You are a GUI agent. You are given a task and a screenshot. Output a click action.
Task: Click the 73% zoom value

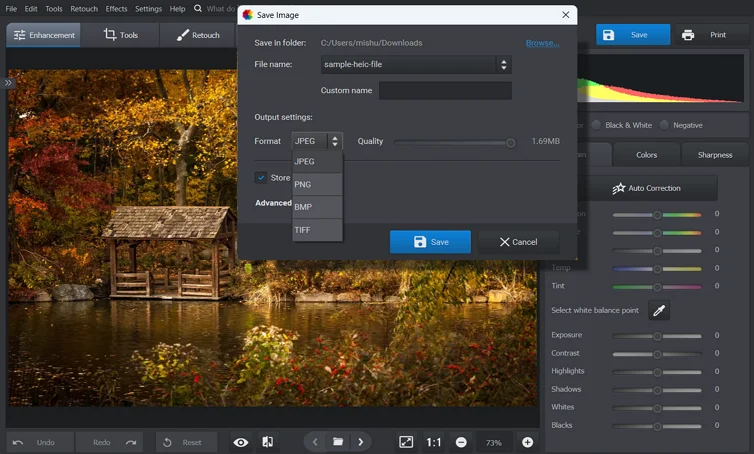click(x=494, y=442)
